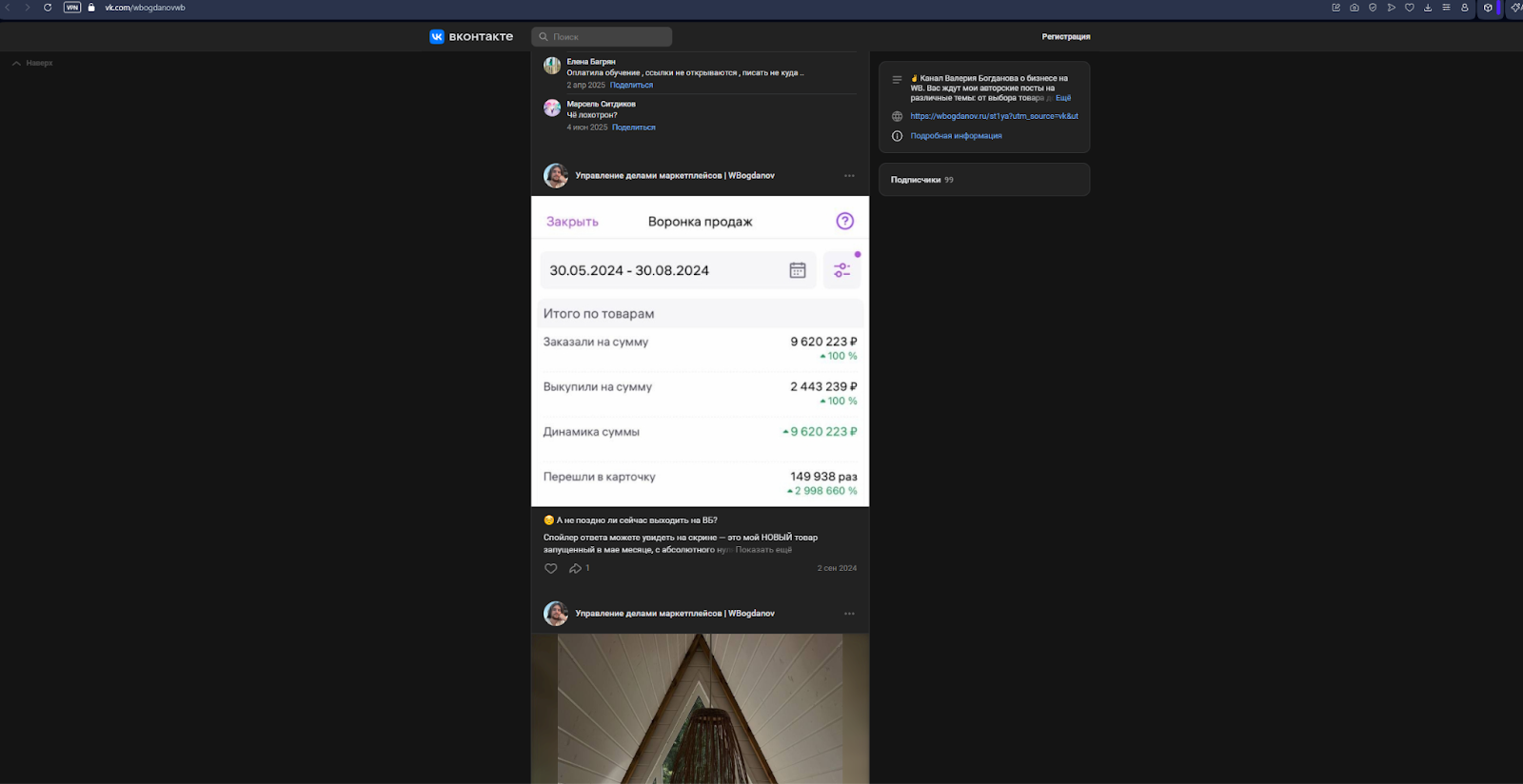Click Поделиться under Марсель Ситдиков's comment
Viewport: 1523px width, 784px height.
(634, 127)
